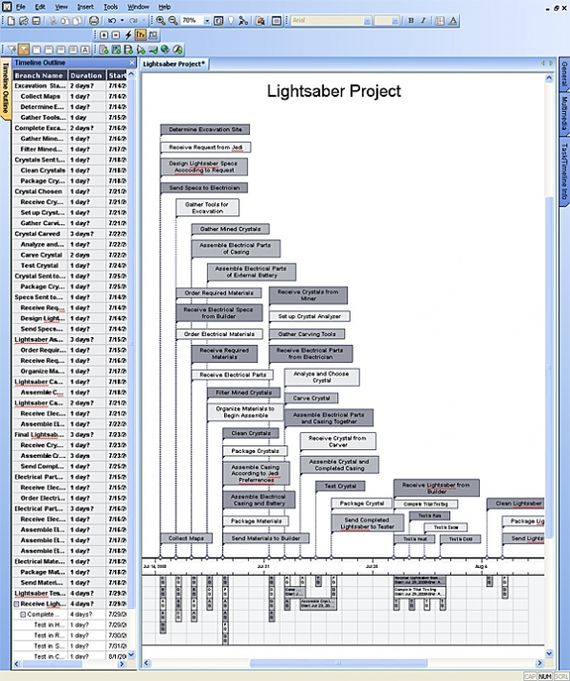This screenshot has height=681, width=570.
Task: Select the Collect Maps outline row
Action: pyautogui.click(x=70, y=96)
